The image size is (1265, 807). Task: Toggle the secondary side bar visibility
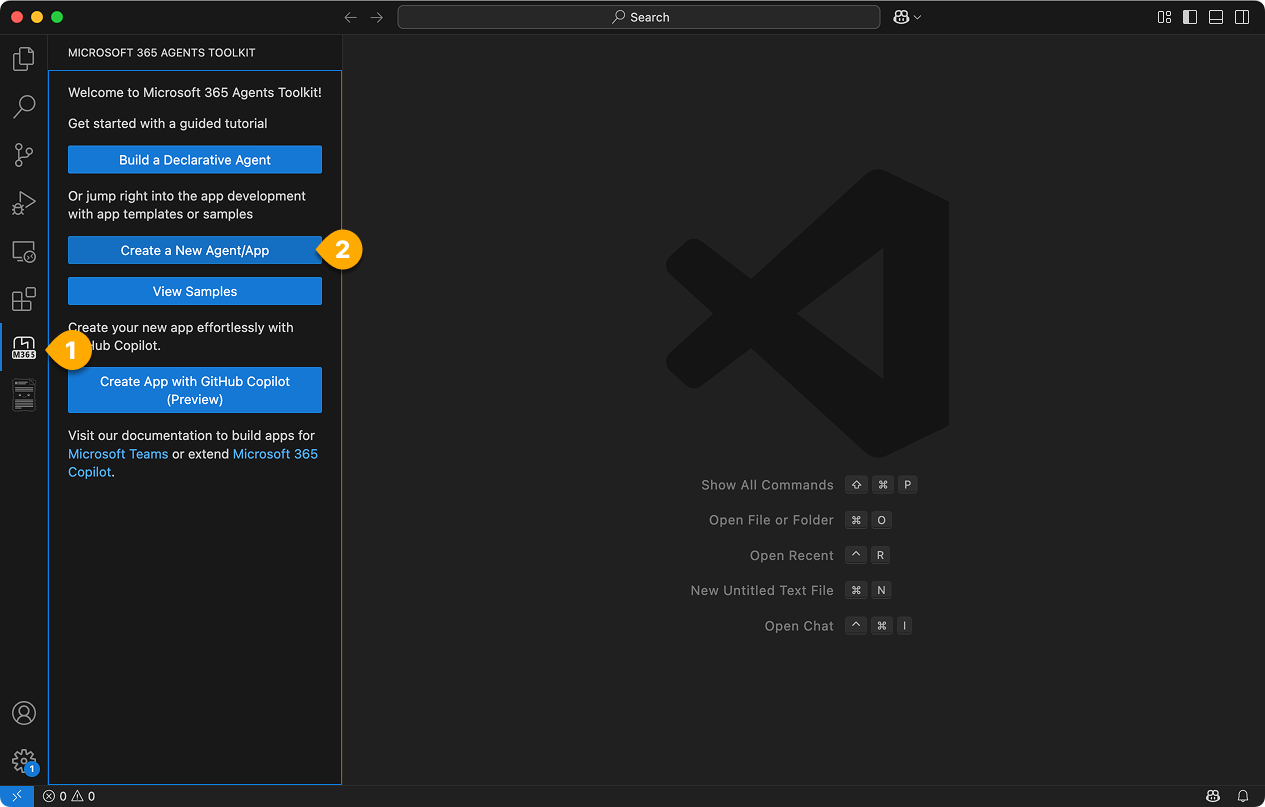click(x=1242, y=17)
